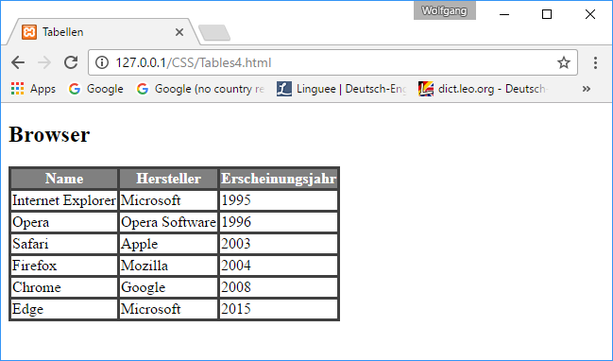
Task: Select the Firefox cell
Action: [x=64, y=266]
